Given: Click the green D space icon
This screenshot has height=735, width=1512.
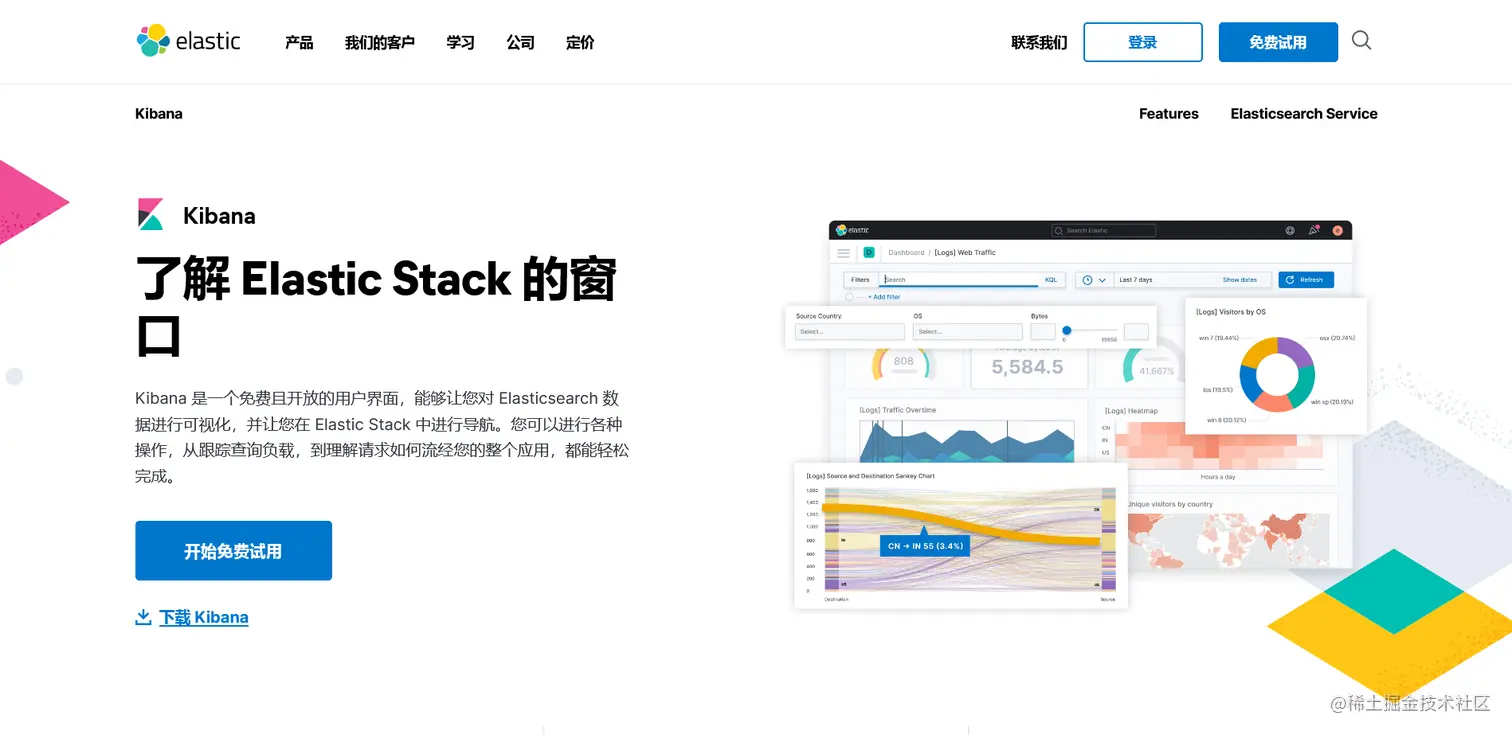Looking at the screenshot, I should pos(869,253).
